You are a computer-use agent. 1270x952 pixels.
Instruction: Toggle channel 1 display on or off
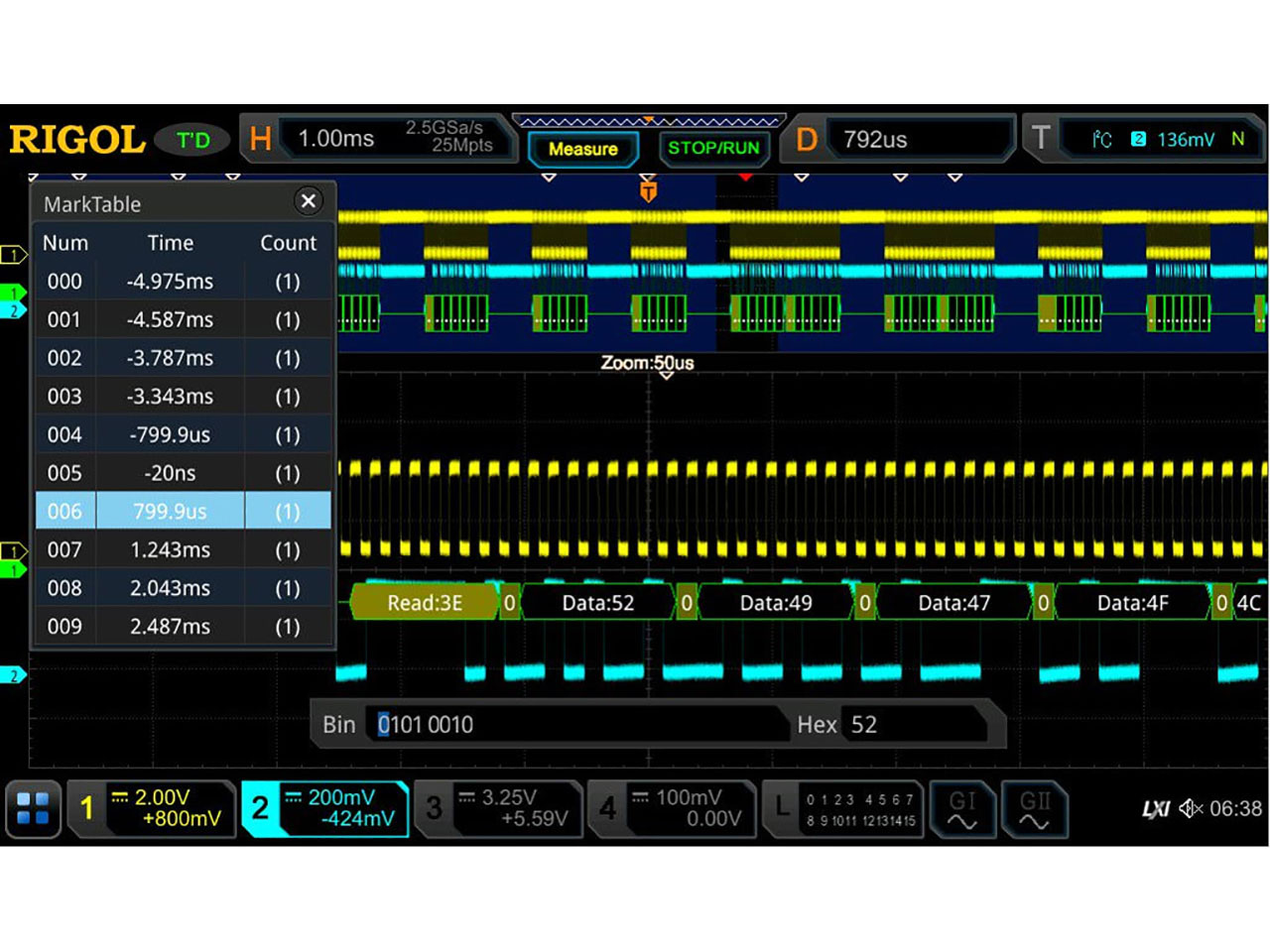(x=87, y=808)
